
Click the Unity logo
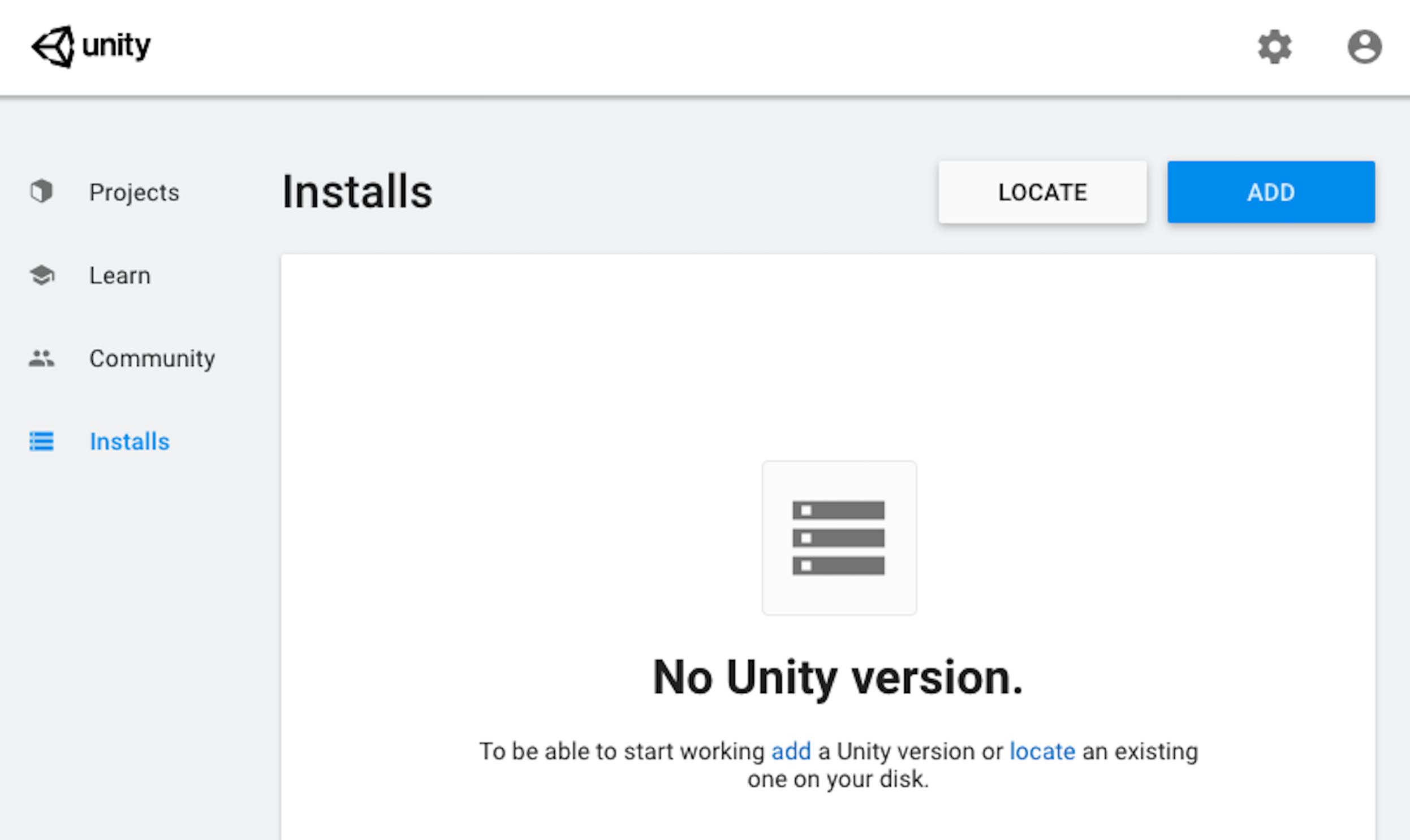pos(91,46)
